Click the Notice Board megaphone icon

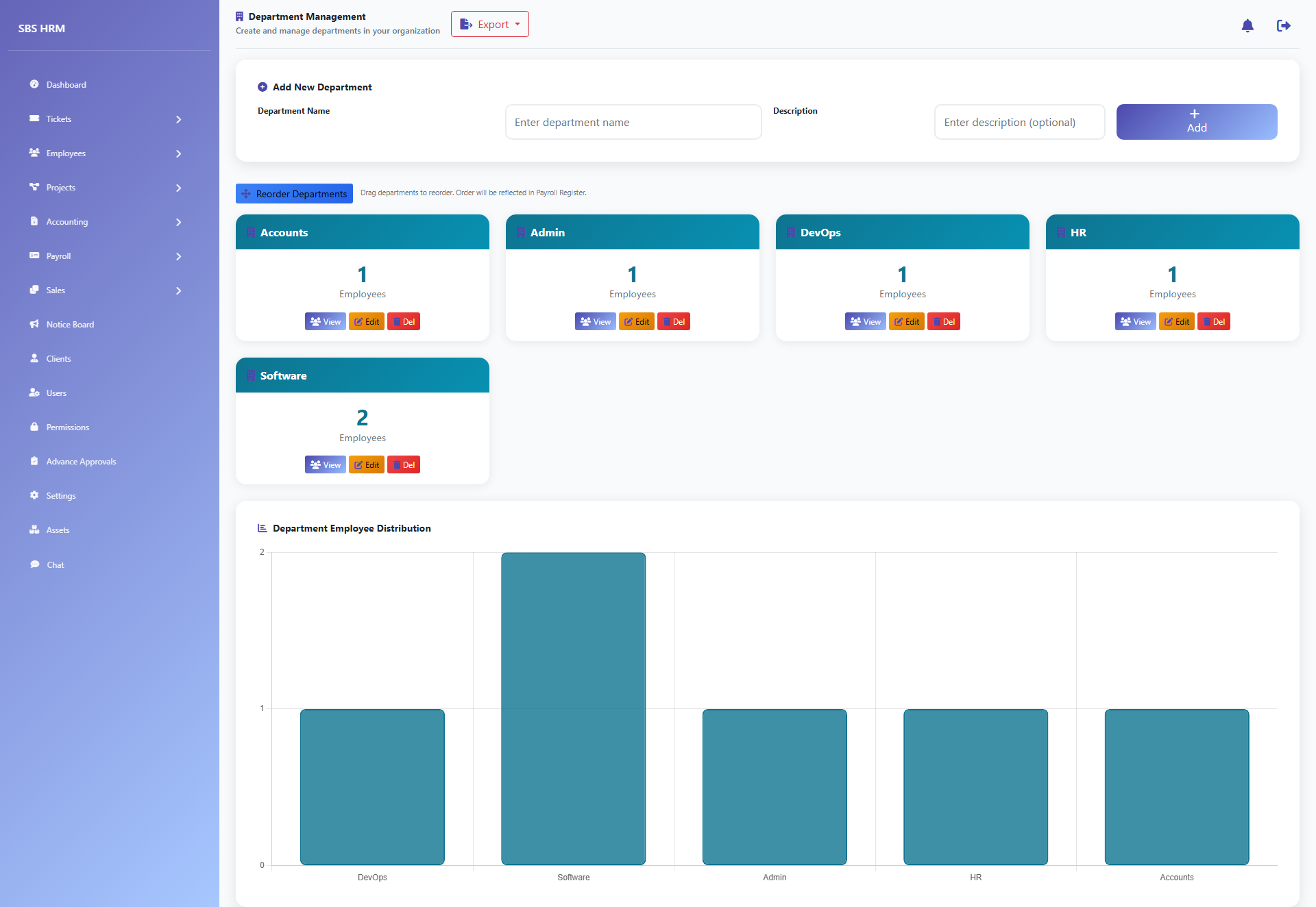pos(34,324)
